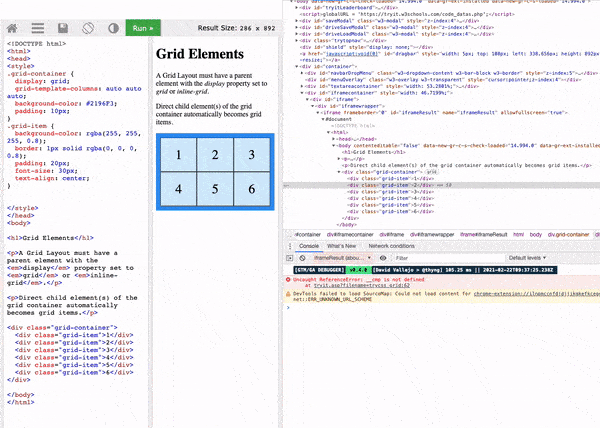Click the iframe#iframeResult breadcrumb
The height and width of the screenshot is (428, 600).
coord(483,234)
